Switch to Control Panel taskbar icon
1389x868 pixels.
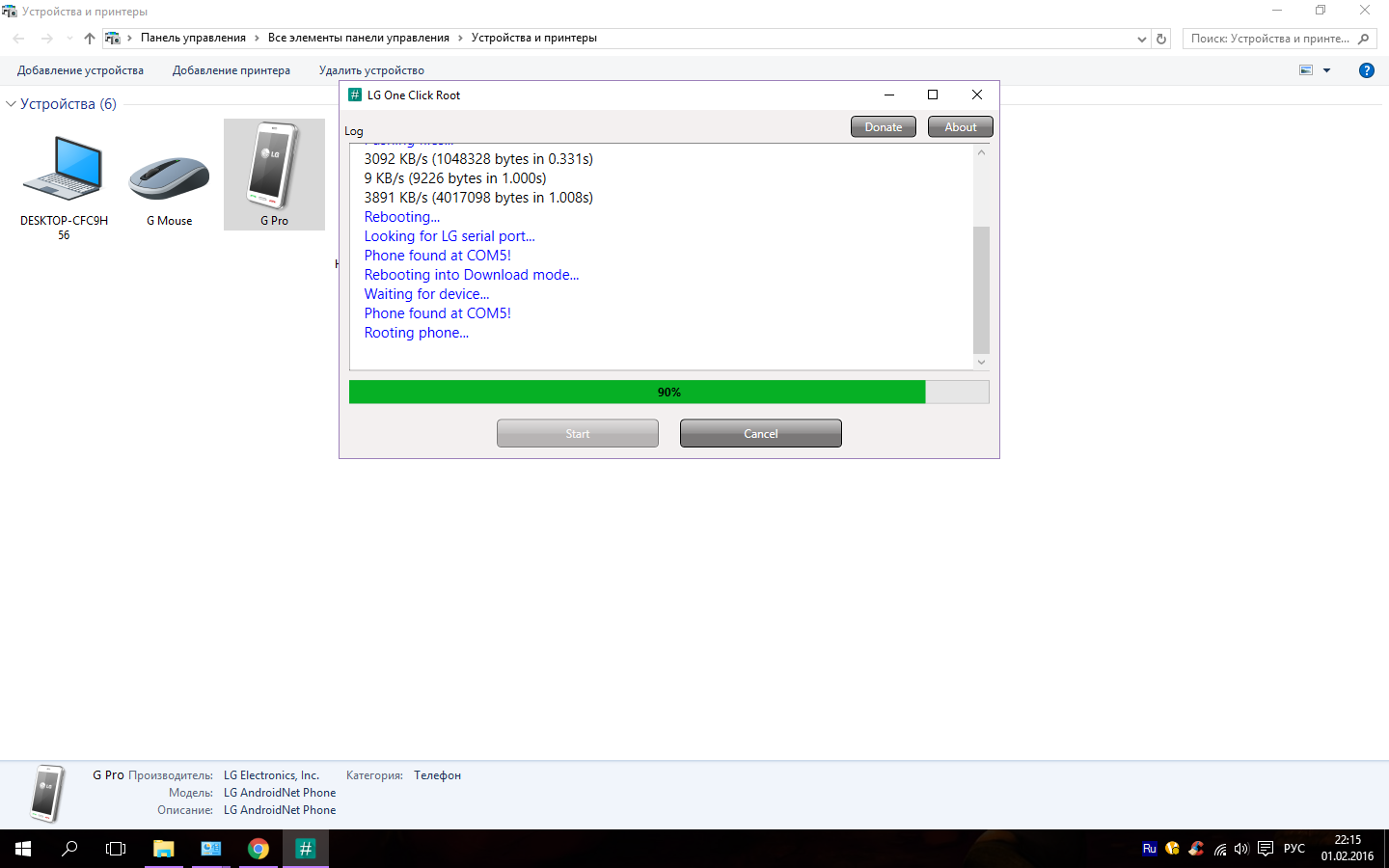coord(210,849)
